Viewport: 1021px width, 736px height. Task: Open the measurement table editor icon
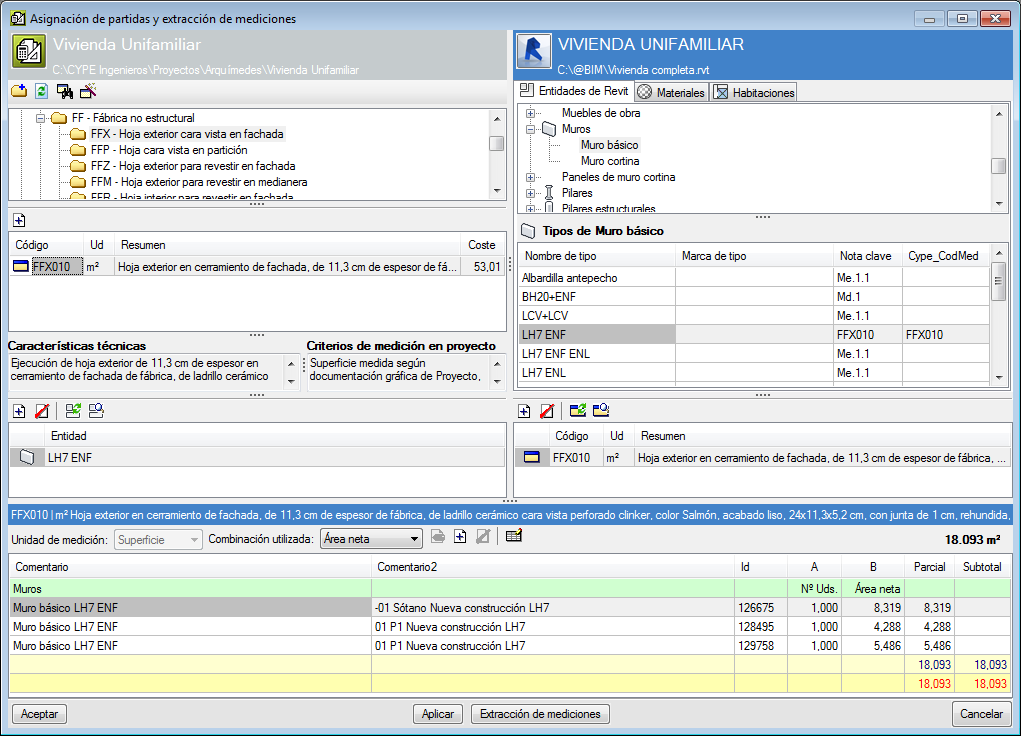tap(514, 537)
